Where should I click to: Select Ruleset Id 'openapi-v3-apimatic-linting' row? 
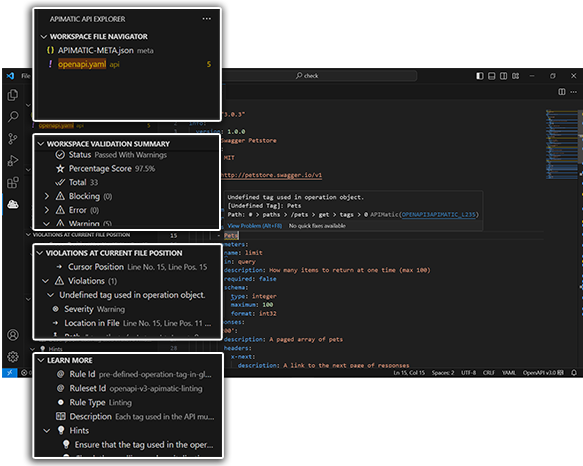(128, 388)
